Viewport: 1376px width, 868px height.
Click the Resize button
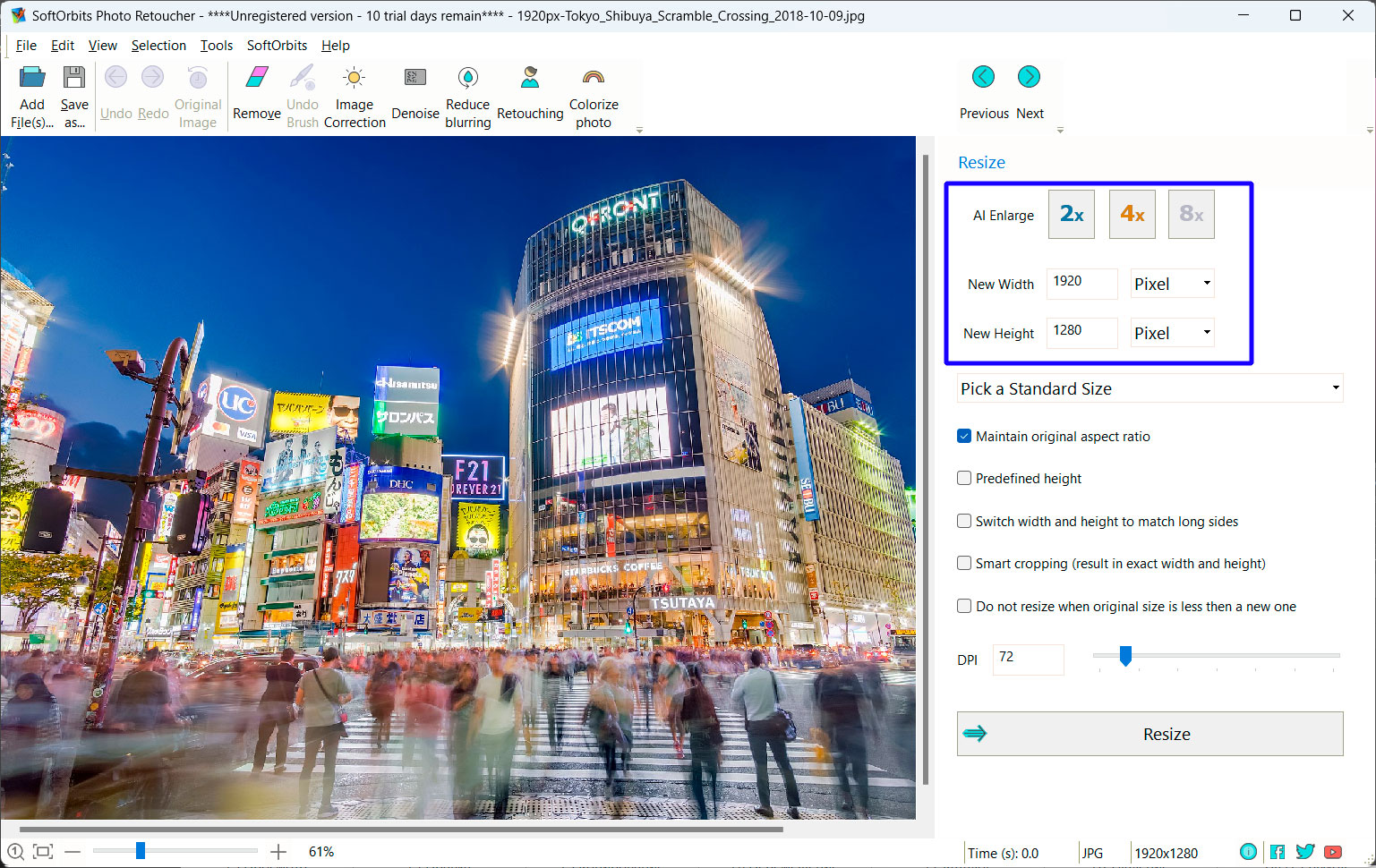[x=1150, y=733]
